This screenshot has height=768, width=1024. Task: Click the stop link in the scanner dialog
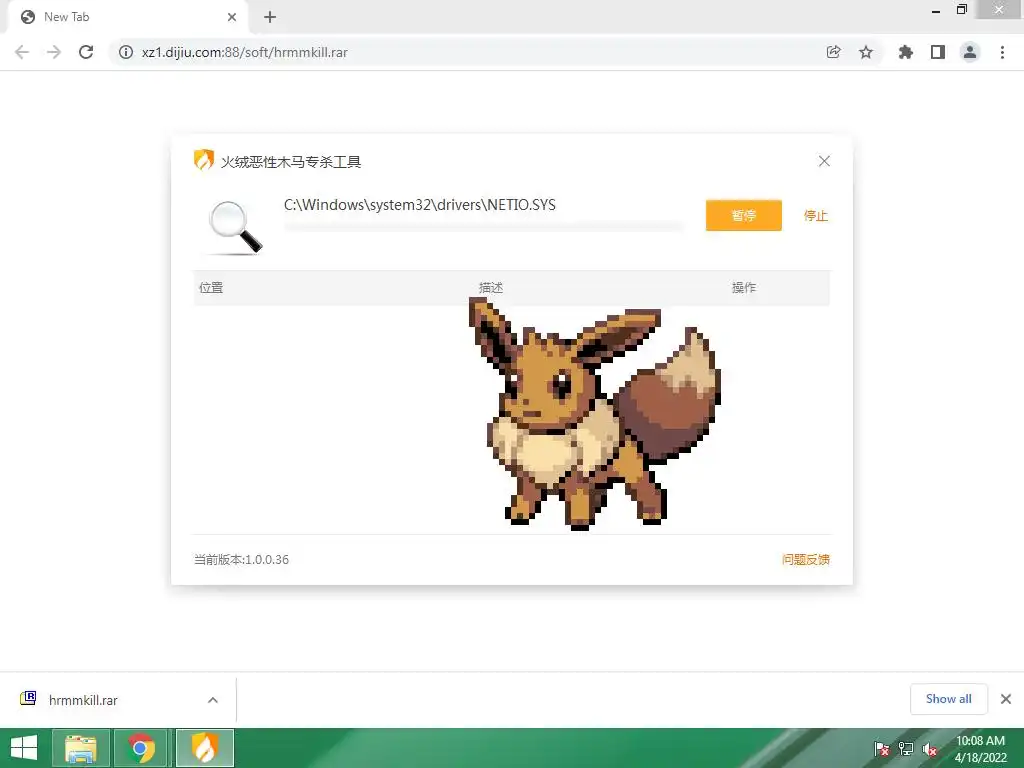point(816,216)
